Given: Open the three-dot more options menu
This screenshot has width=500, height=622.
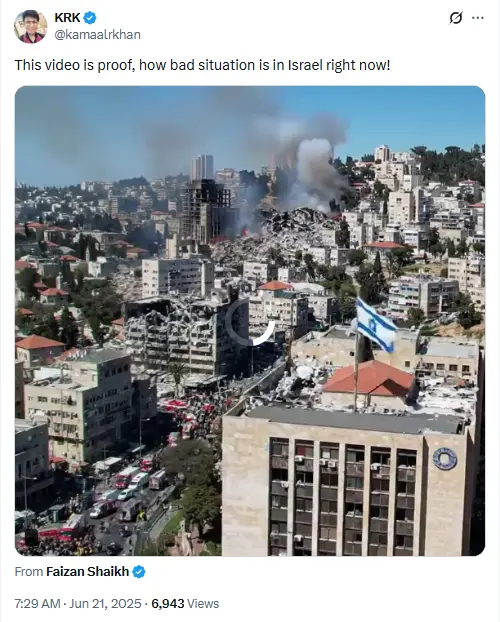Looking at the screenshot, I should (478, 18).
